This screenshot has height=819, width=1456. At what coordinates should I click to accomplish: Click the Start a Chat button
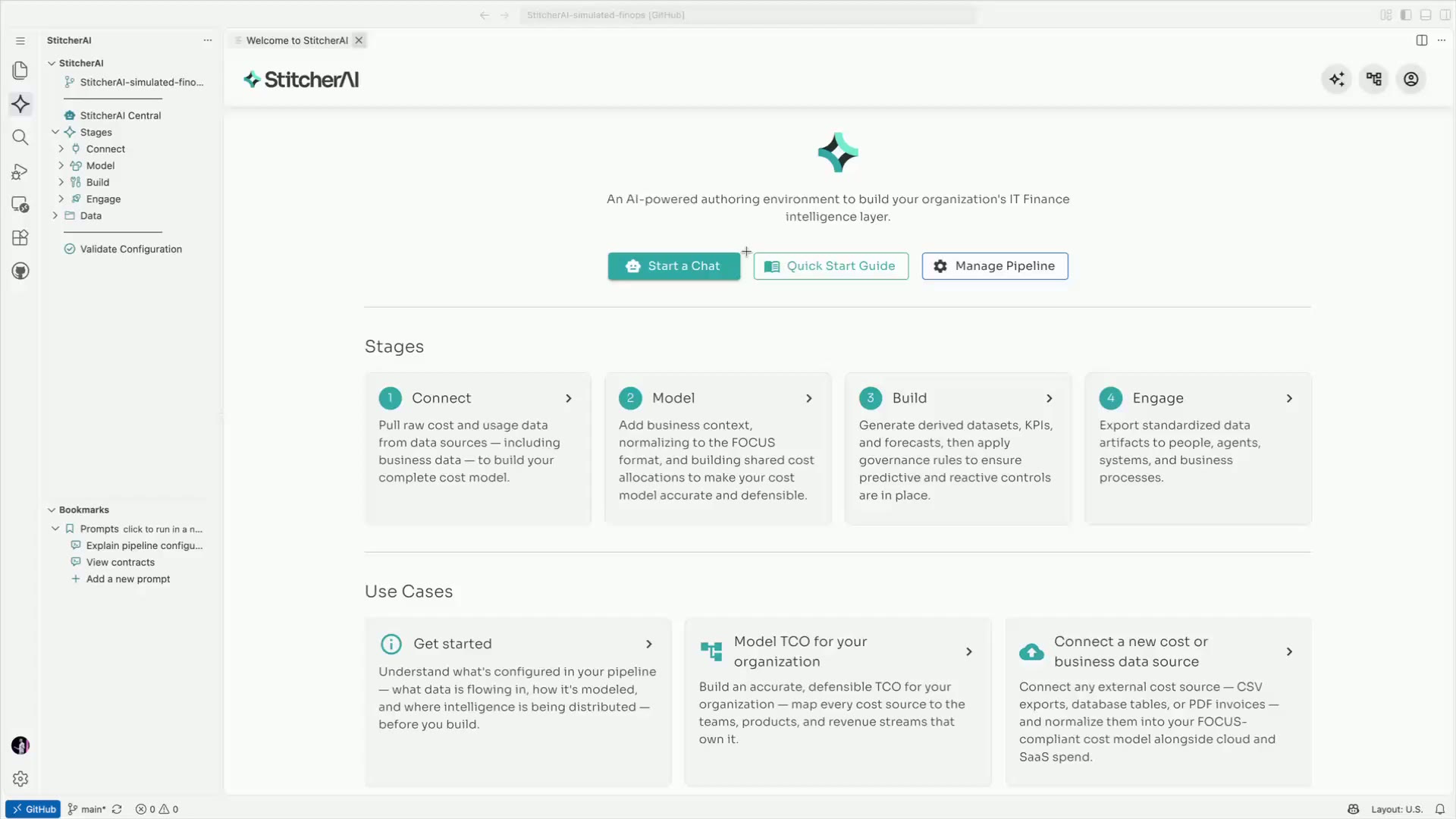[673, 266]
